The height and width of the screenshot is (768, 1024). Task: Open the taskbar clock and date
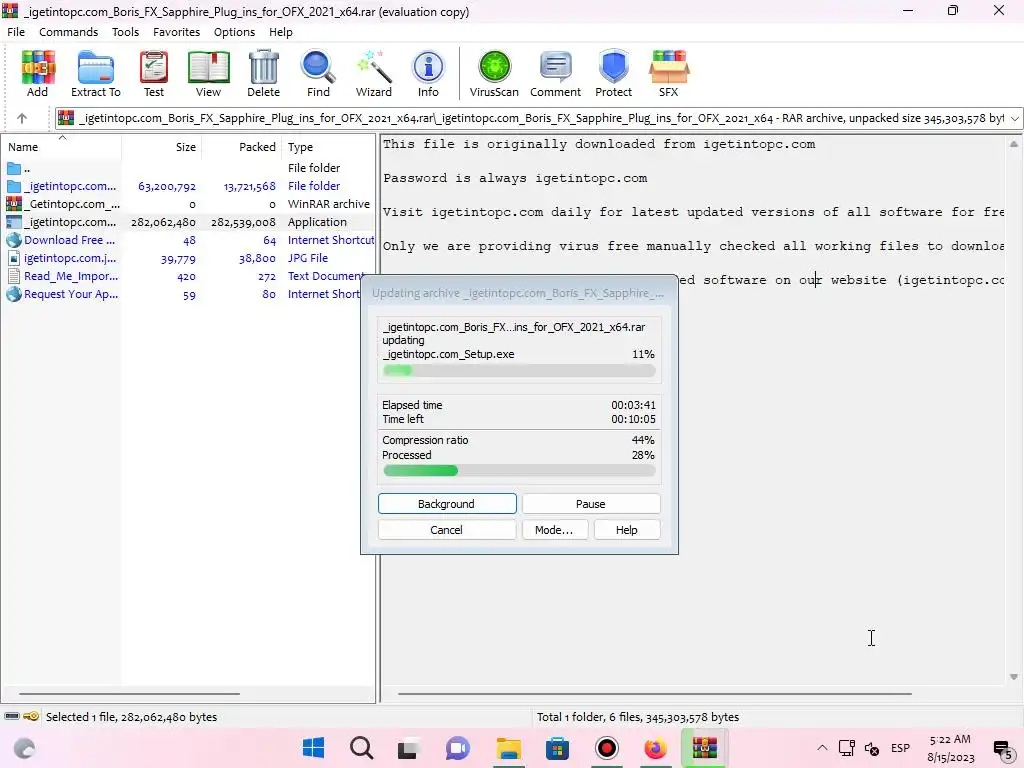coord(950,748)
